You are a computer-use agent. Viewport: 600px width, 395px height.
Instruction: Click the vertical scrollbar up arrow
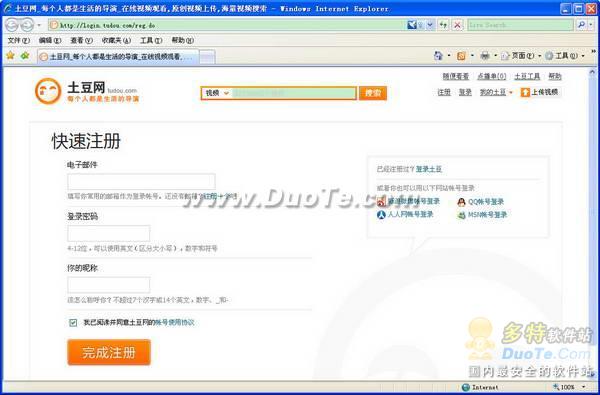point(592,72)
